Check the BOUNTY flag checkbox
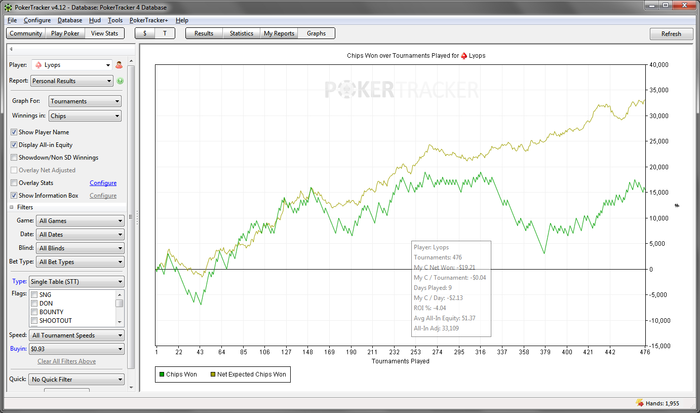 (x=34, y=312)
